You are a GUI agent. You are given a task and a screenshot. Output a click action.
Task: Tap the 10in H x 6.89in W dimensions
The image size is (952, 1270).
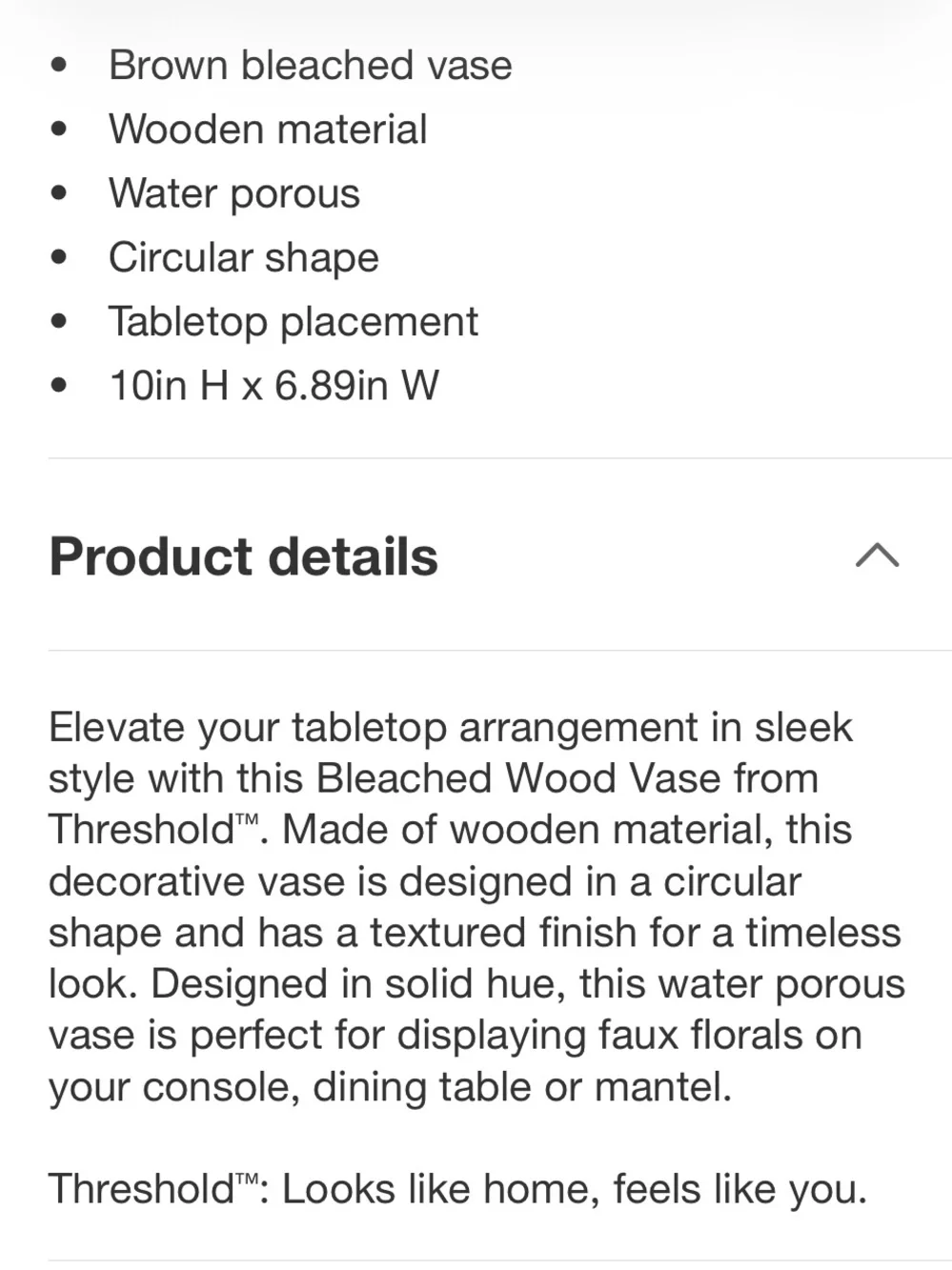pyautogui.click(x=274, y=386)
